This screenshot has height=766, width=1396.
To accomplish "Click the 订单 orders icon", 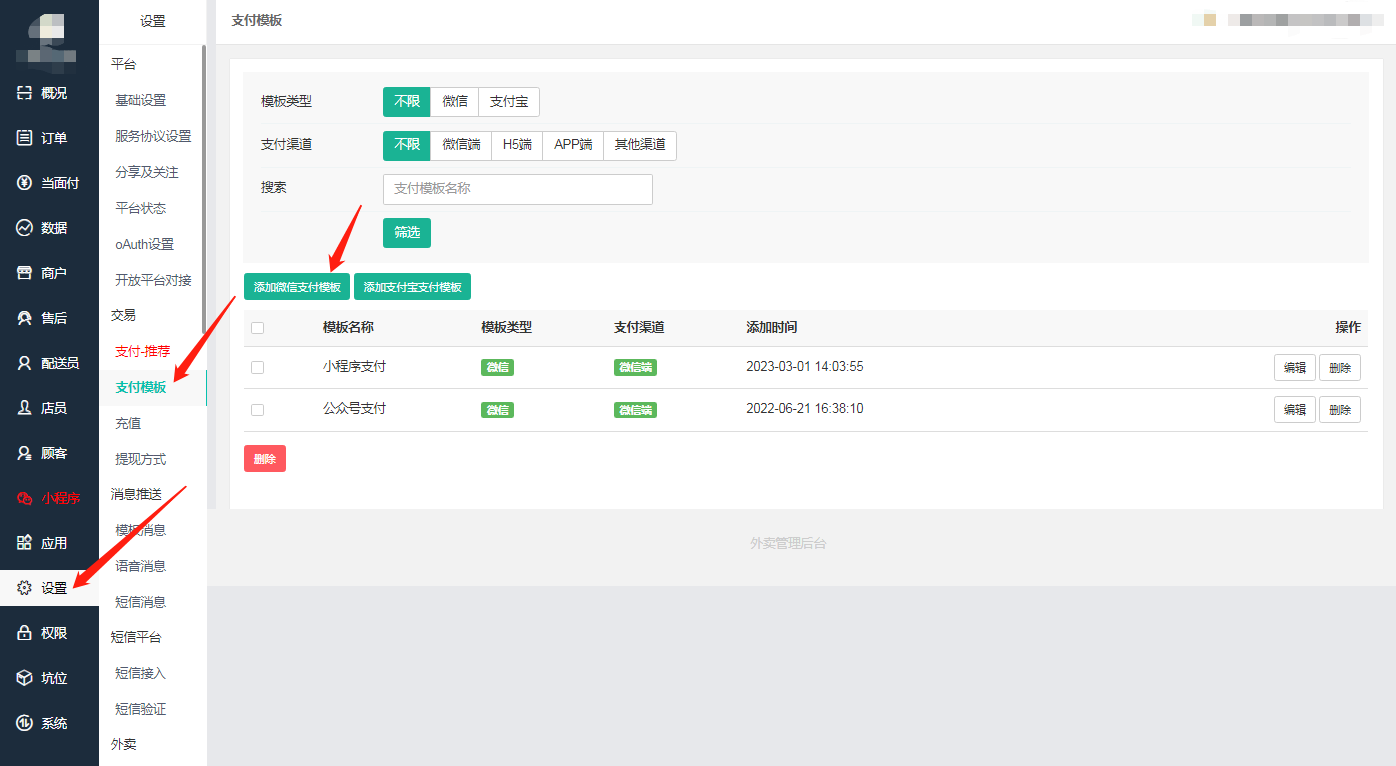I will (25, 138).
